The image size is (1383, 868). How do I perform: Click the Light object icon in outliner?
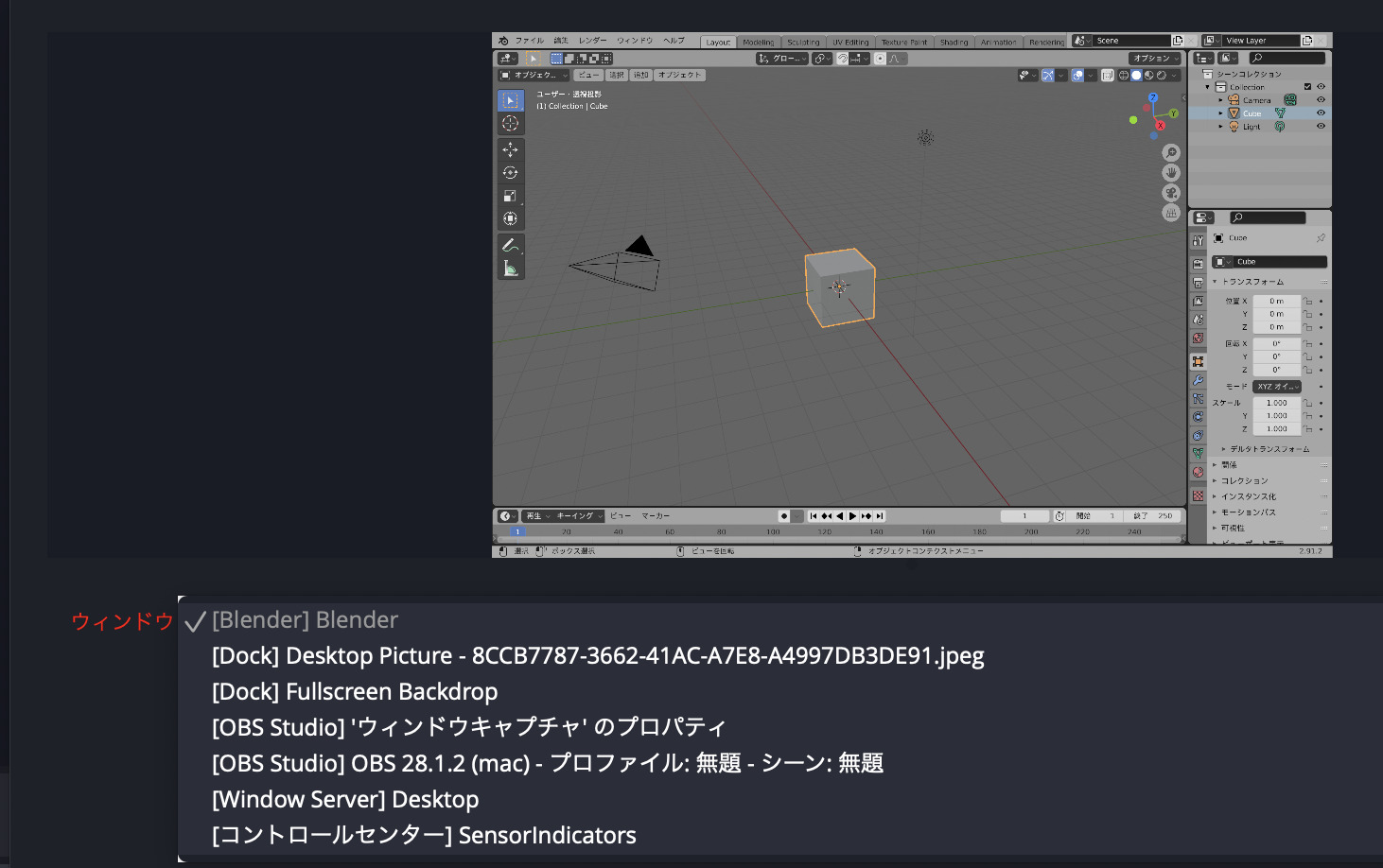[1234, 127]
